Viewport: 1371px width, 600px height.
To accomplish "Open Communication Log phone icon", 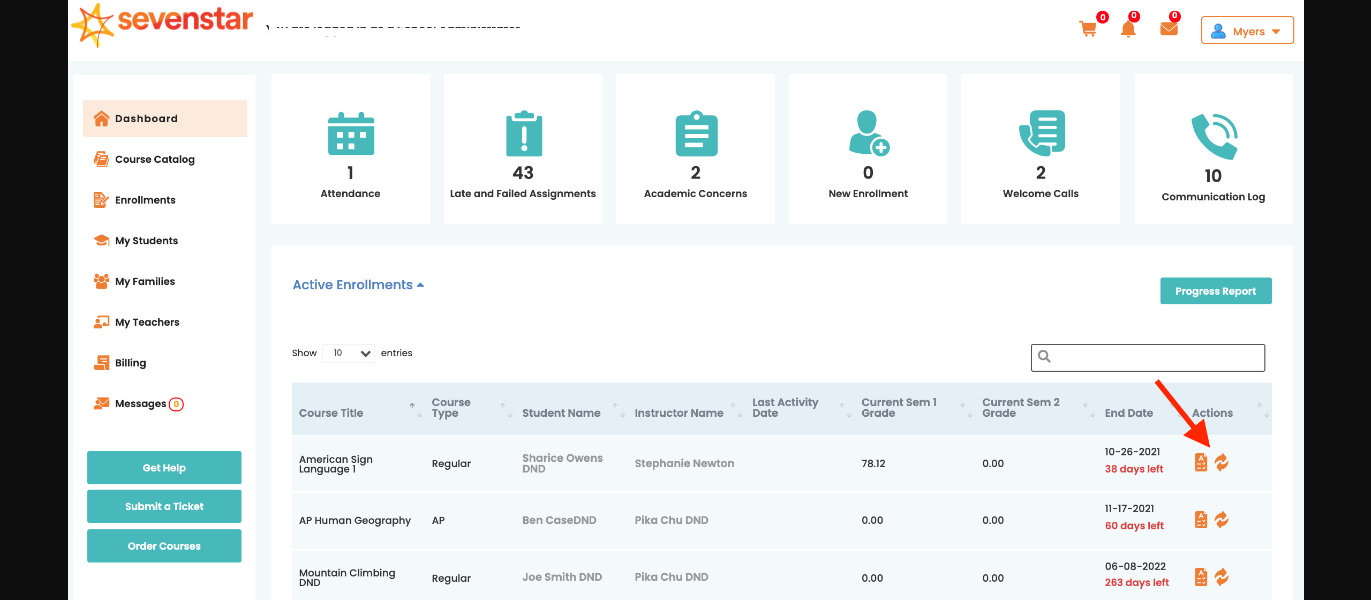I will point(1213,137).
